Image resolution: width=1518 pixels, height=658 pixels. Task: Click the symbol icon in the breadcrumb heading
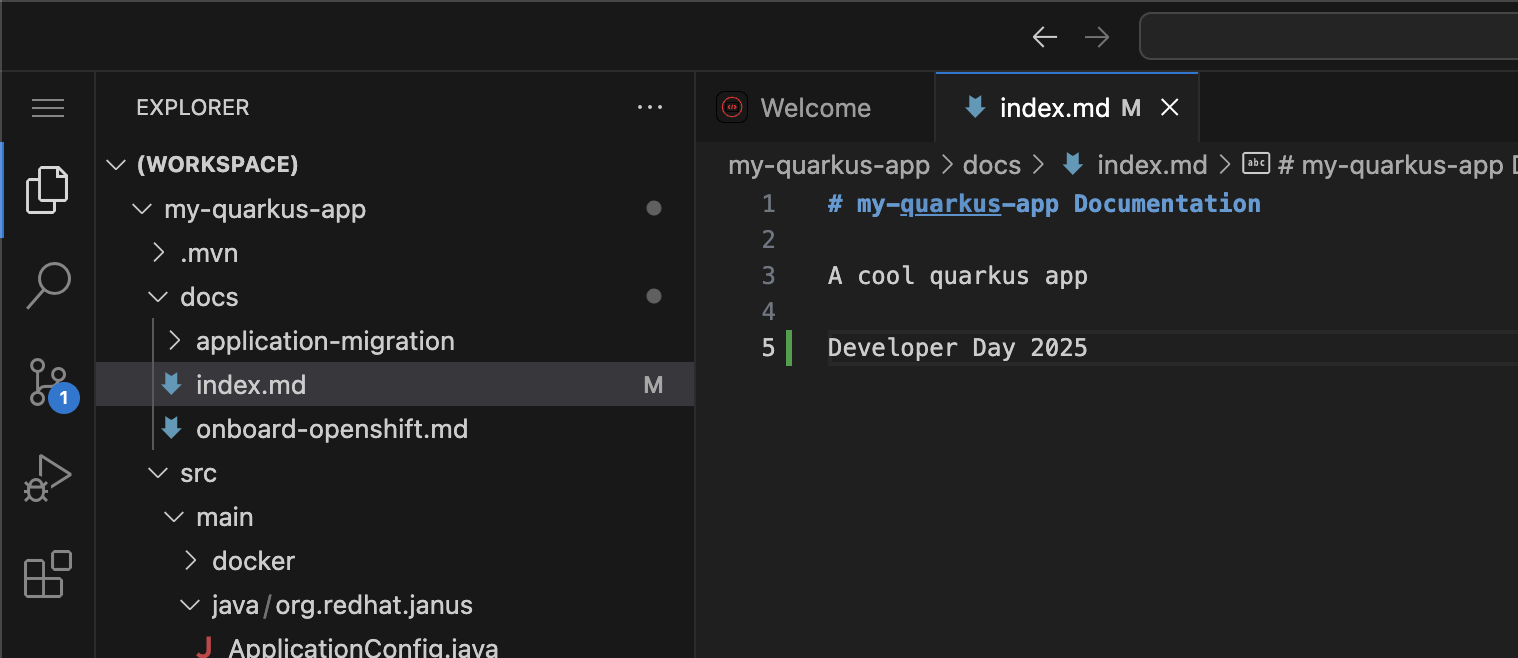pyautogui.click(x=1256, y=164)
